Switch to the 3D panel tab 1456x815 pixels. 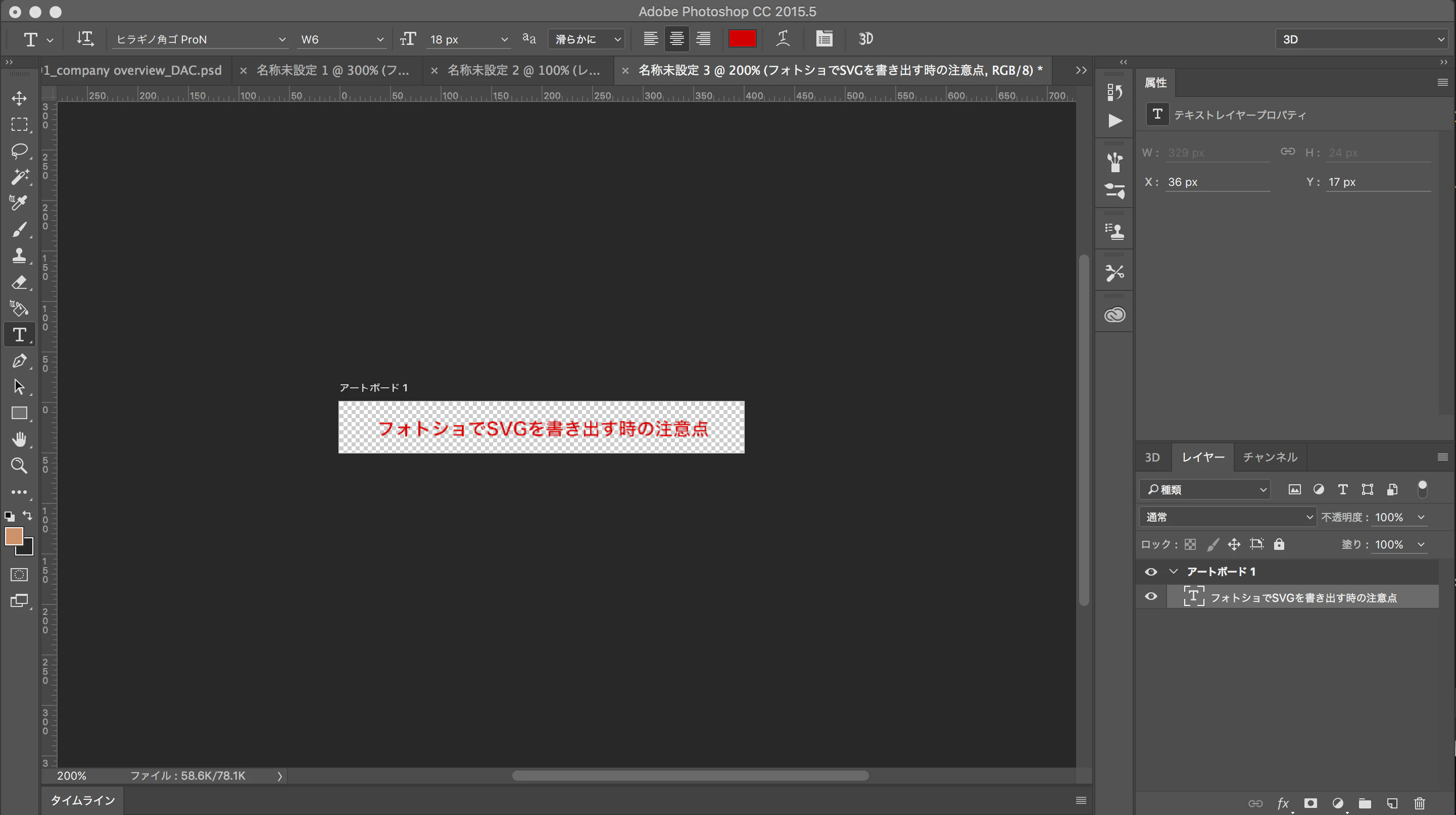tap(1152, 457)
